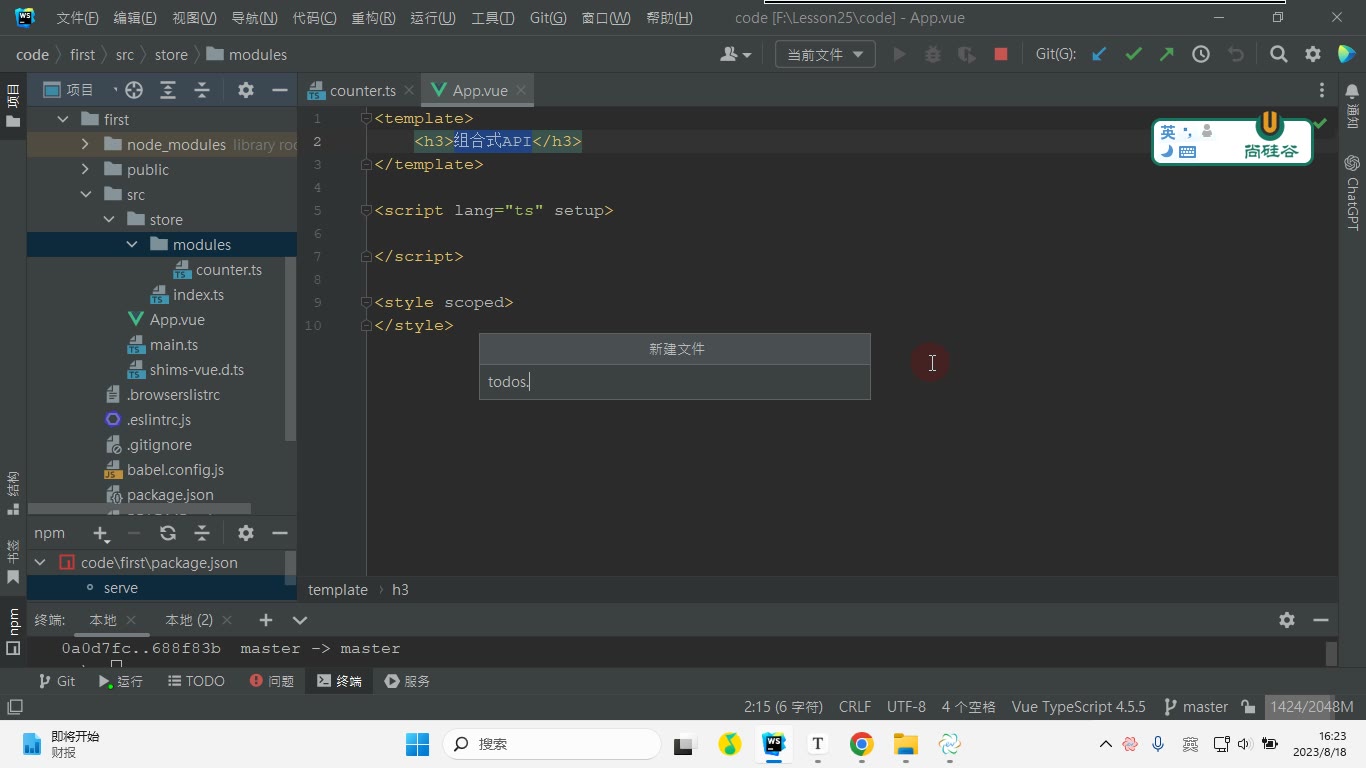Open terminal tab list dropdown arrow
The width and height of the screenshot is (1366, 768).
[x=299, y=620]
